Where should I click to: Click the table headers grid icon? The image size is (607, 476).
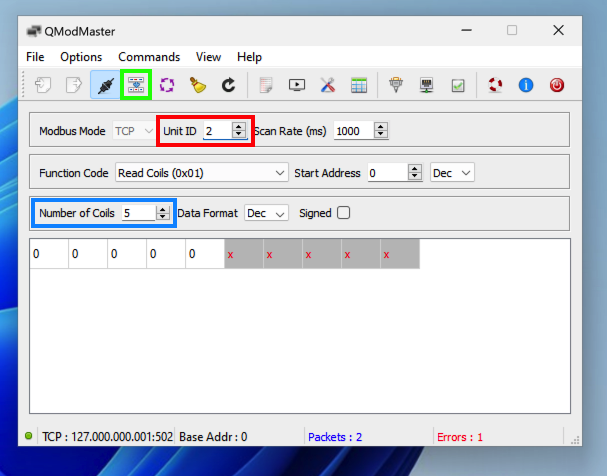pyautogui.click(x=359, y=85)
